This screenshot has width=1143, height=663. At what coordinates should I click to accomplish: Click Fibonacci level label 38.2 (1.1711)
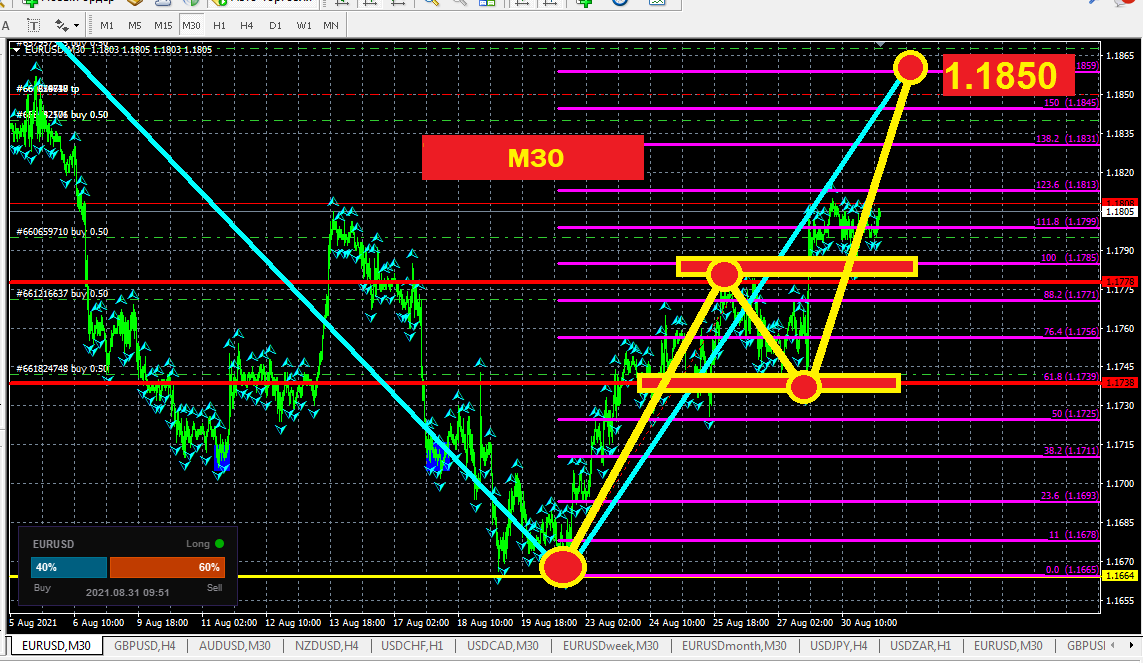1071,451
